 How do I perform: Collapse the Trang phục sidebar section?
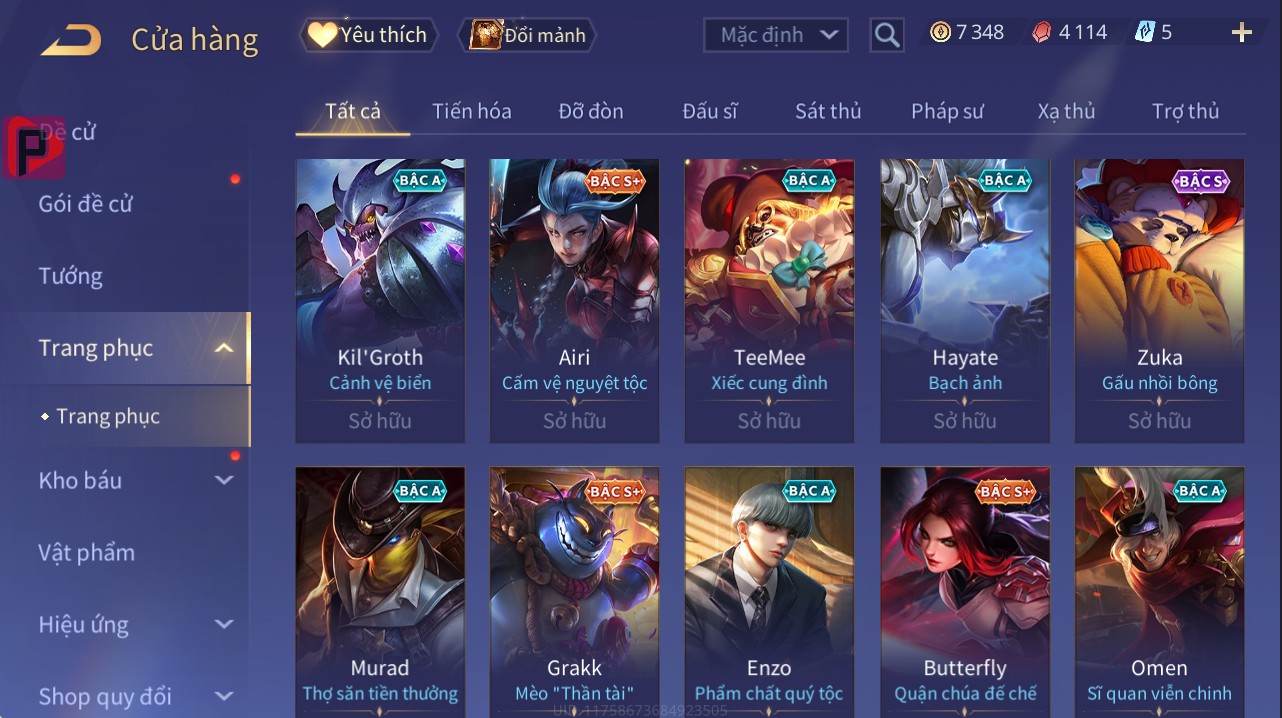224,348
